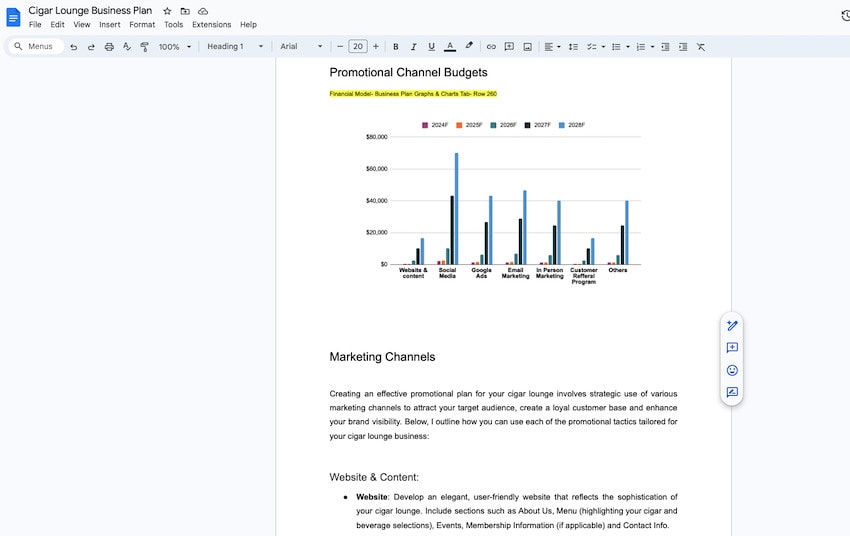This screenshot has height=536, width=850.
Task: Open version history clock icon
Action: pyautogui.click(x=845, y=16)
